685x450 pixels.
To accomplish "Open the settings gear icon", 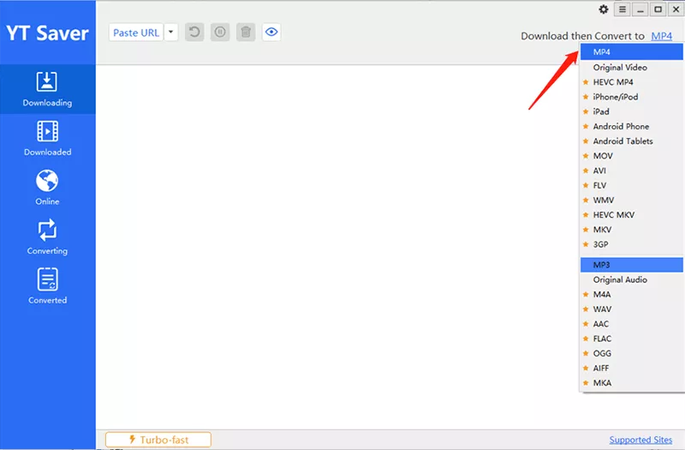I will 603,9.
